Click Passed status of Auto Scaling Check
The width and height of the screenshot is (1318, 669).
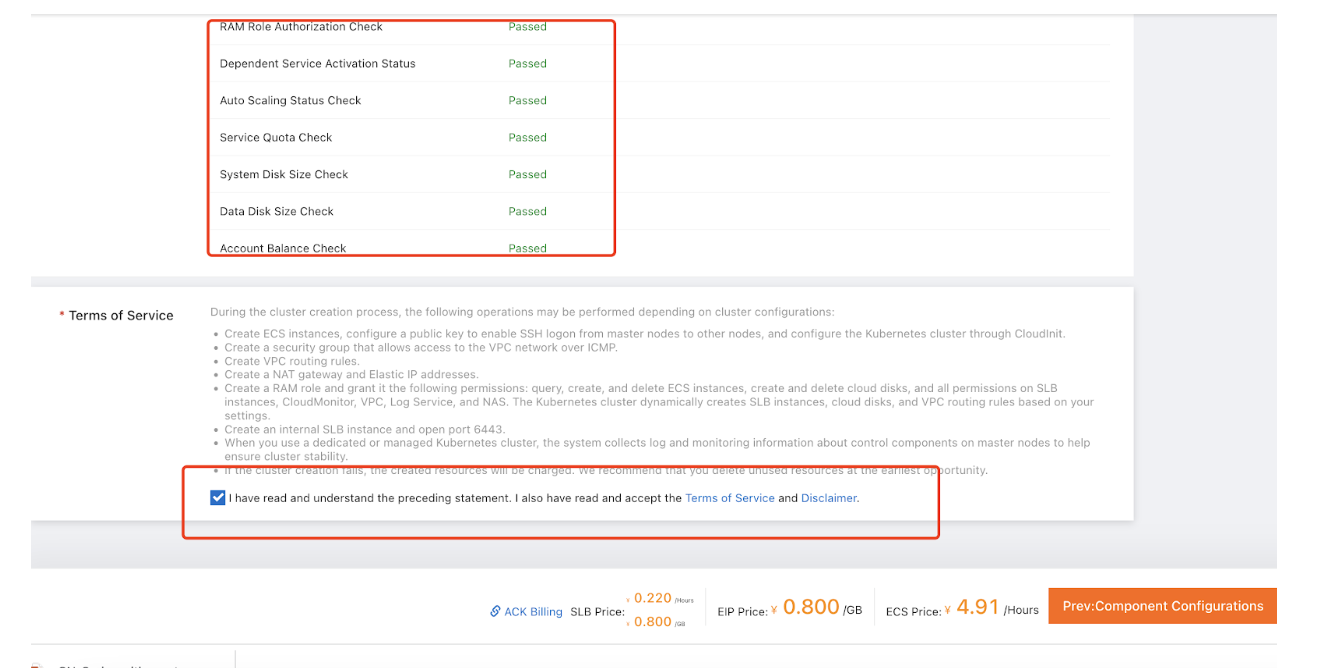527,101
